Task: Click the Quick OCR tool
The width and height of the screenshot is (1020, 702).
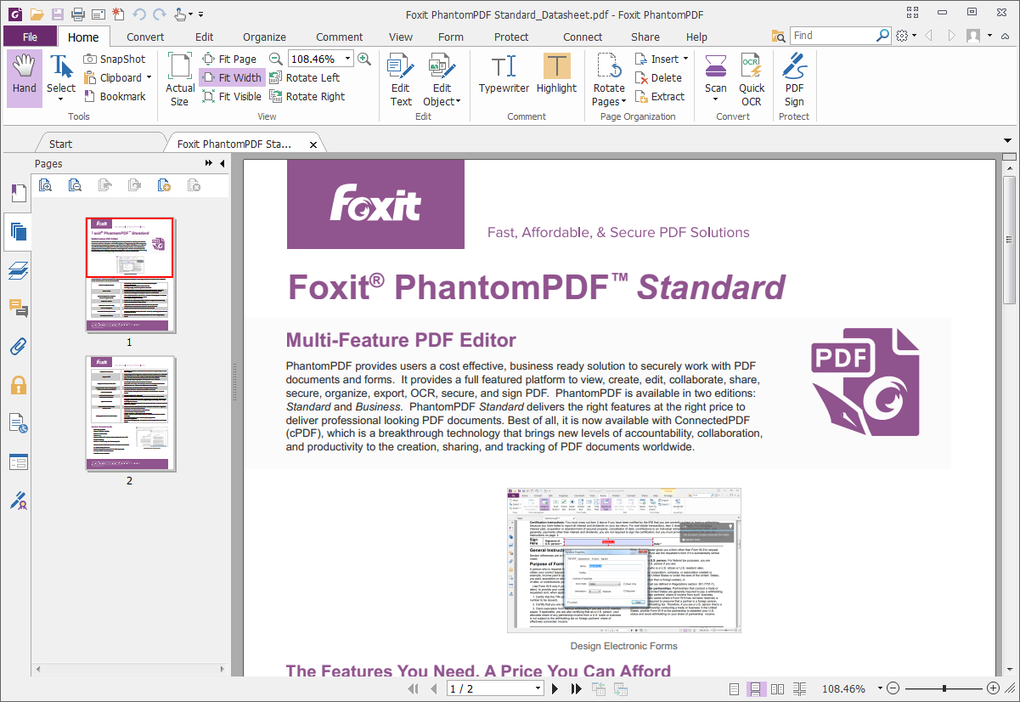Action: click(751, 79)
